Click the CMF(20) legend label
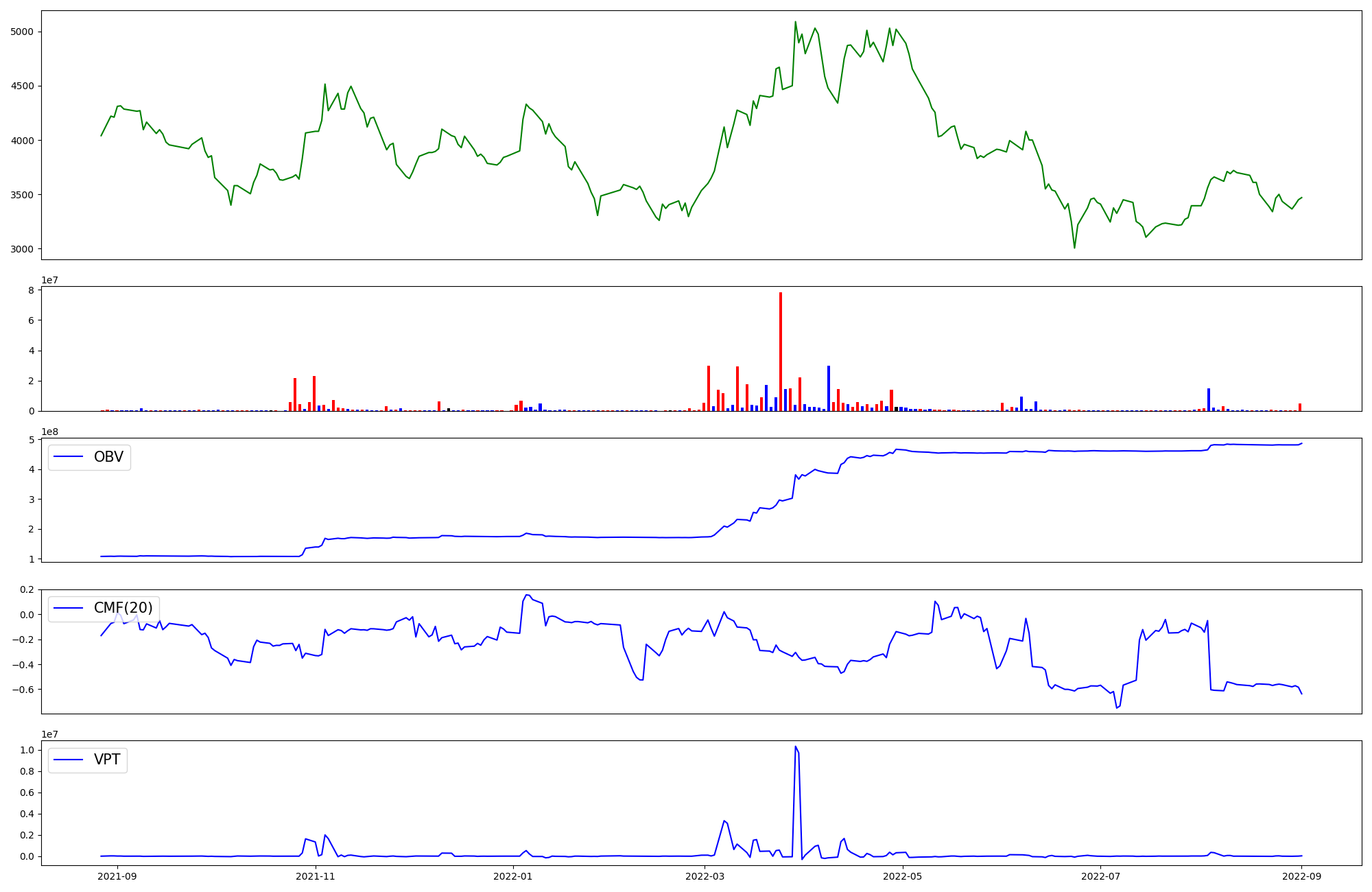The height and width of the screenshot is (892, 1372). (x=123, y=608)
